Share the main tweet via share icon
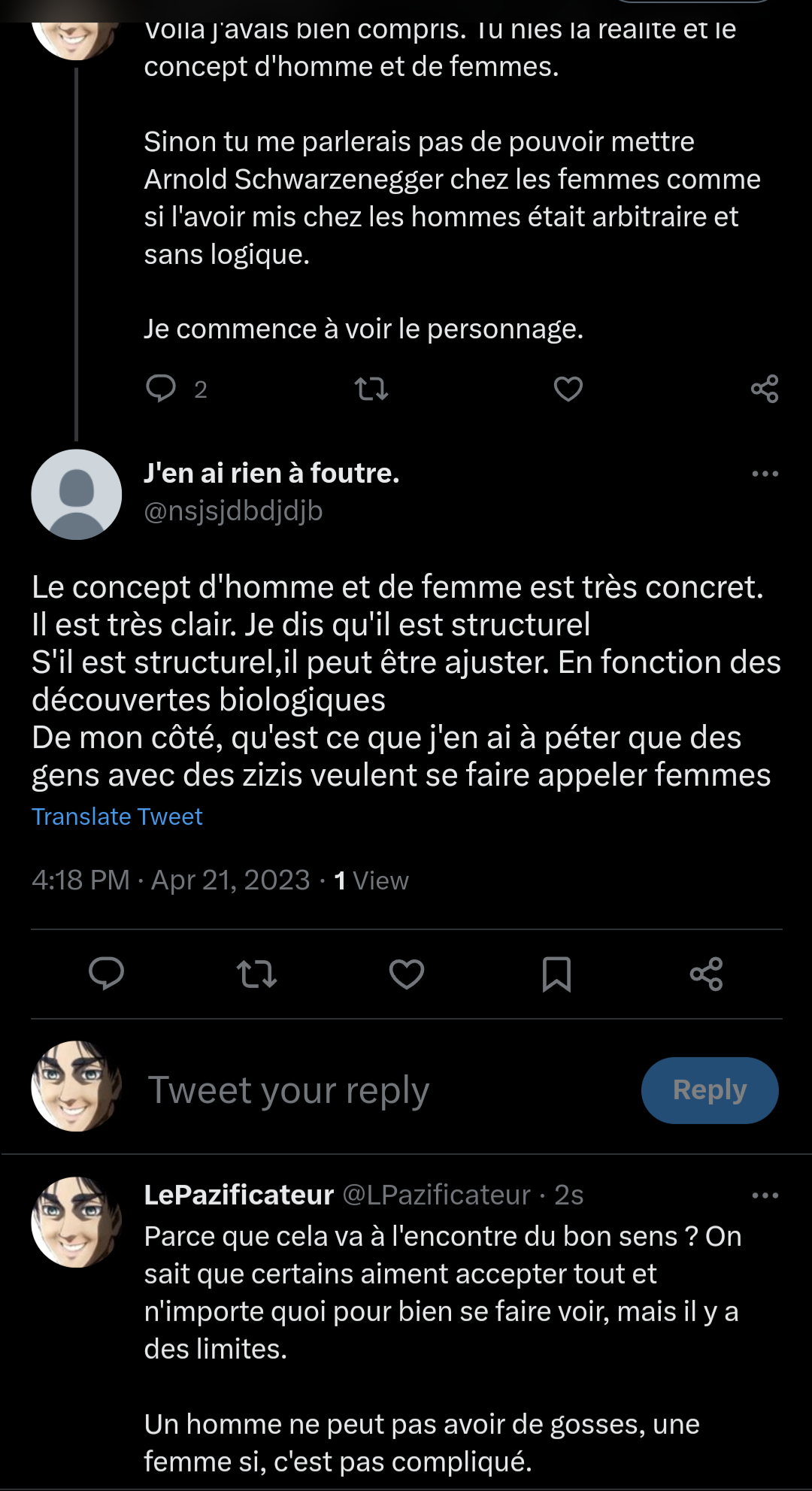Image resolution: width=812 pixels, height=1491 pixels. [x=706, y=974]
